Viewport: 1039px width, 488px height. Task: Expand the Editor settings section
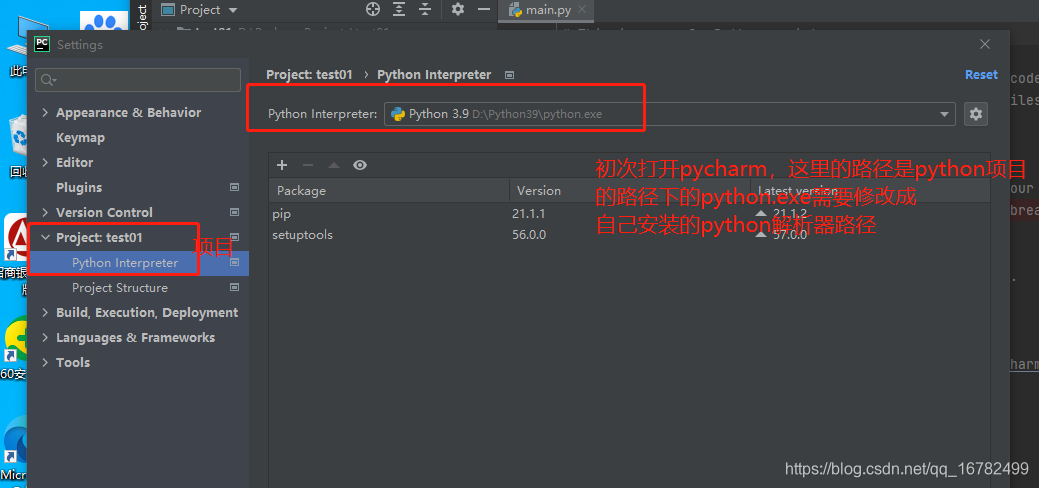click(x=45, y=162)
